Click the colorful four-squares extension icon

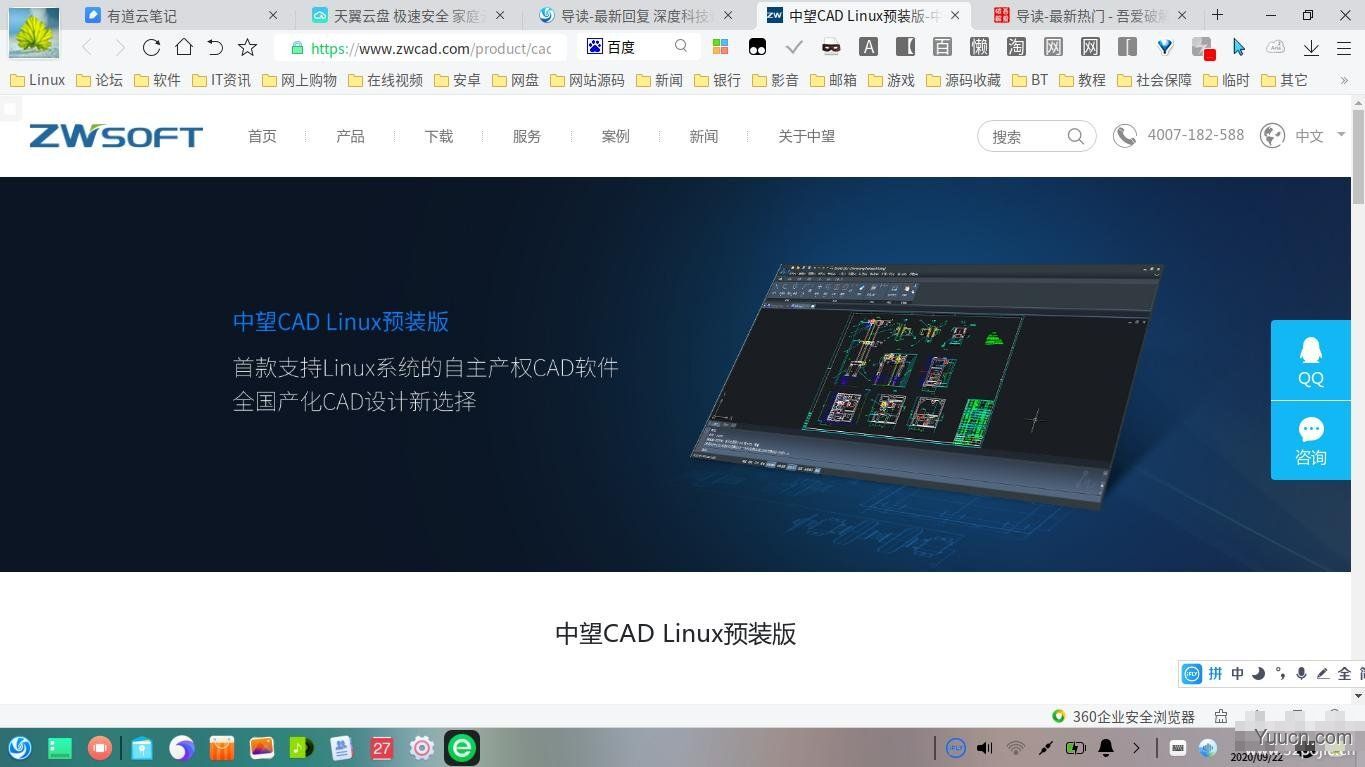tap(720, 47)
